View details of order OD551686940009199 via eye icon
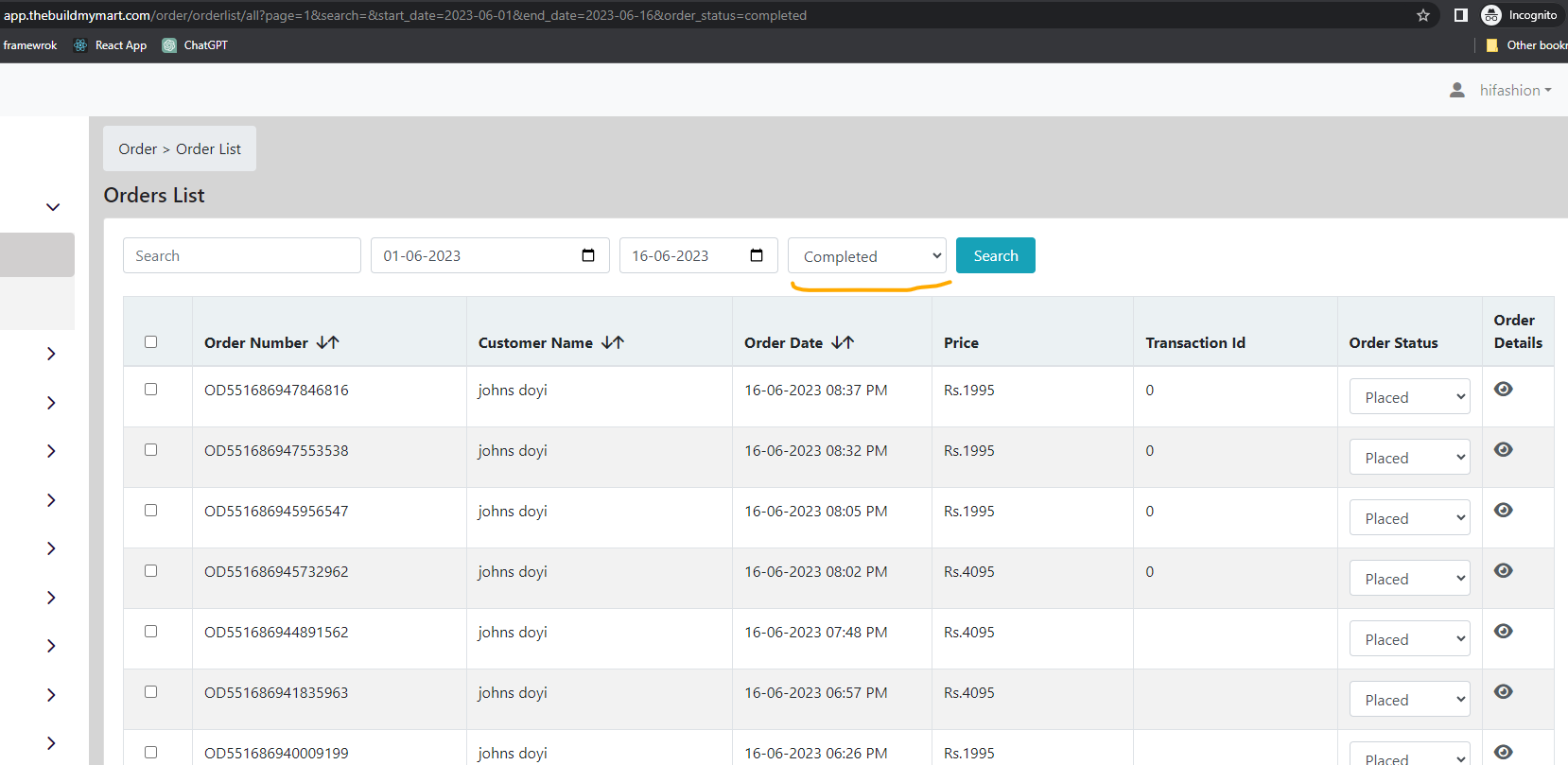Image resolution: width=1568 pixels, height=765 pixels. click(1504, 752)
